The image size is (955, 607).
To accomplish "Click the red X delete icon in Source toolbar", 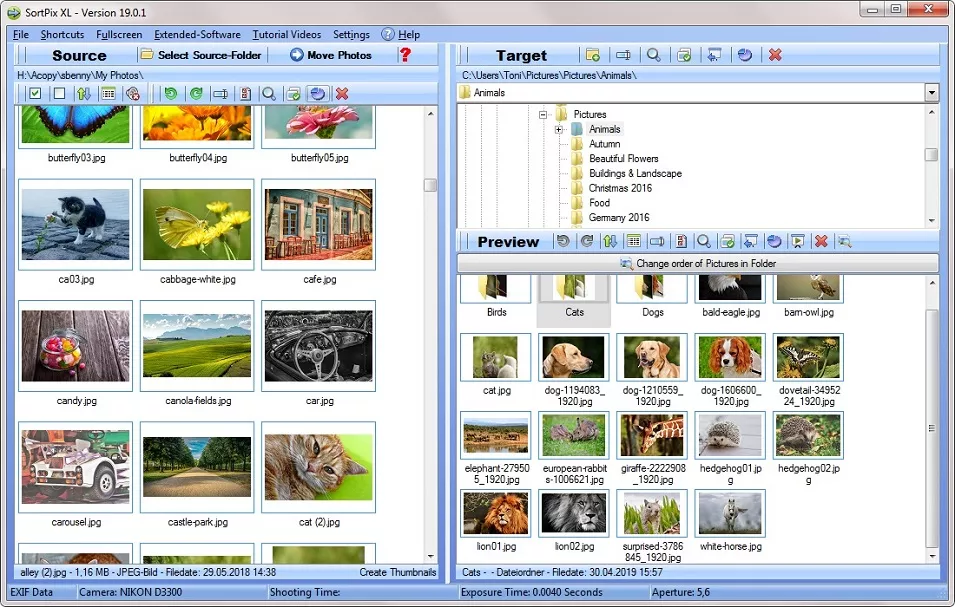I will [342, 93].
